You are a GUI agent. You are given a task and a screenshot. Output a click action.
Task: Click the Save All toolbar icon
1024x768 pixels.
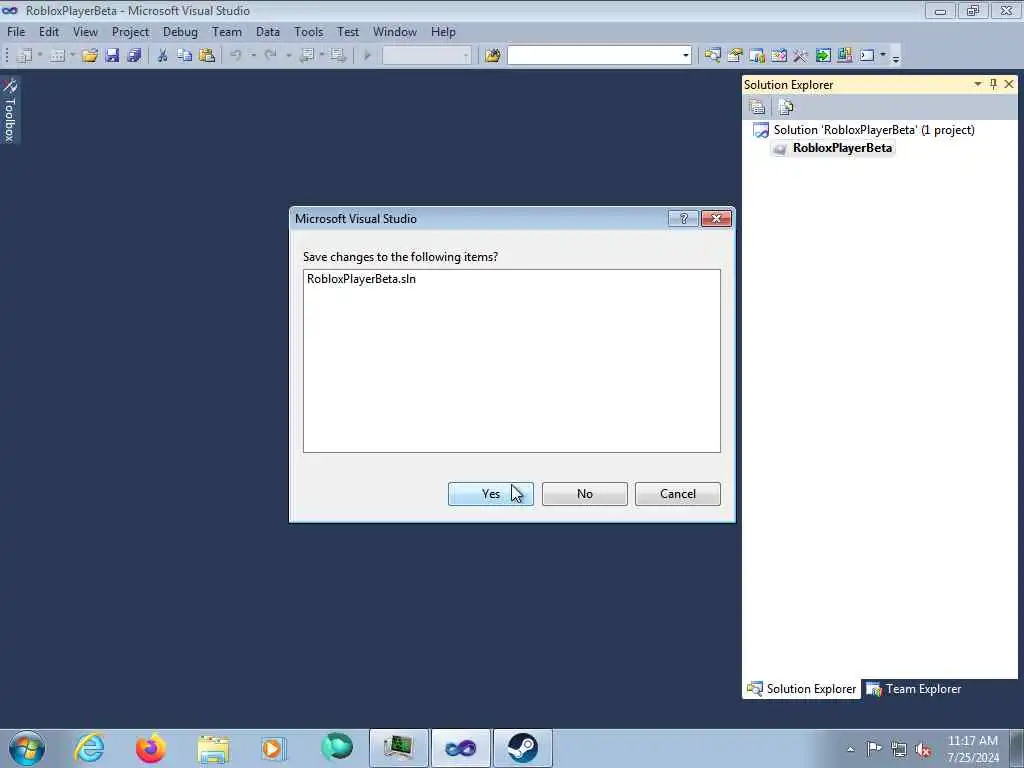(135, 56)
